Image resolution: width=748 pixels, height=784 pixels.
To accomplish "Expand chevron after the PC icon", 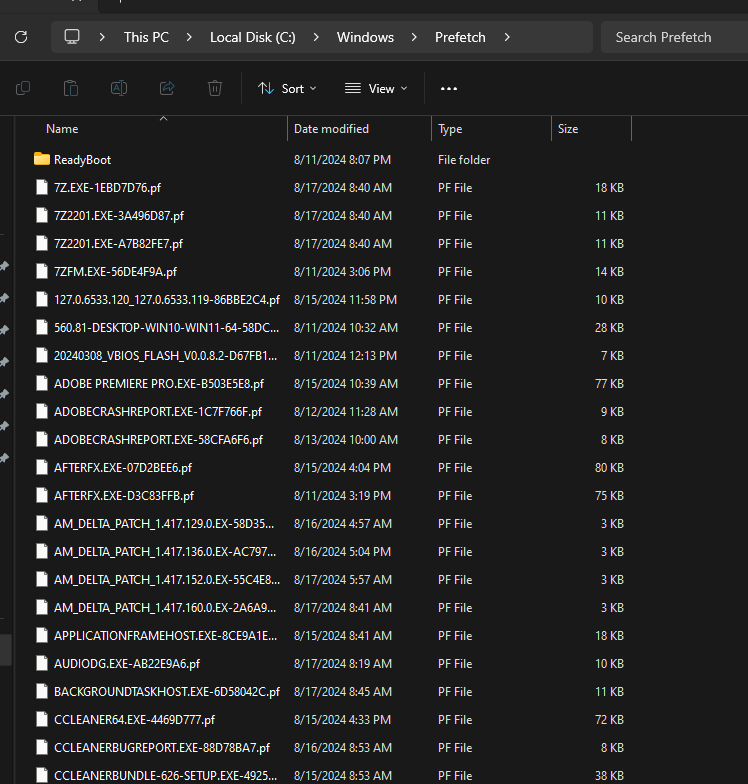I will coord(102,37).
